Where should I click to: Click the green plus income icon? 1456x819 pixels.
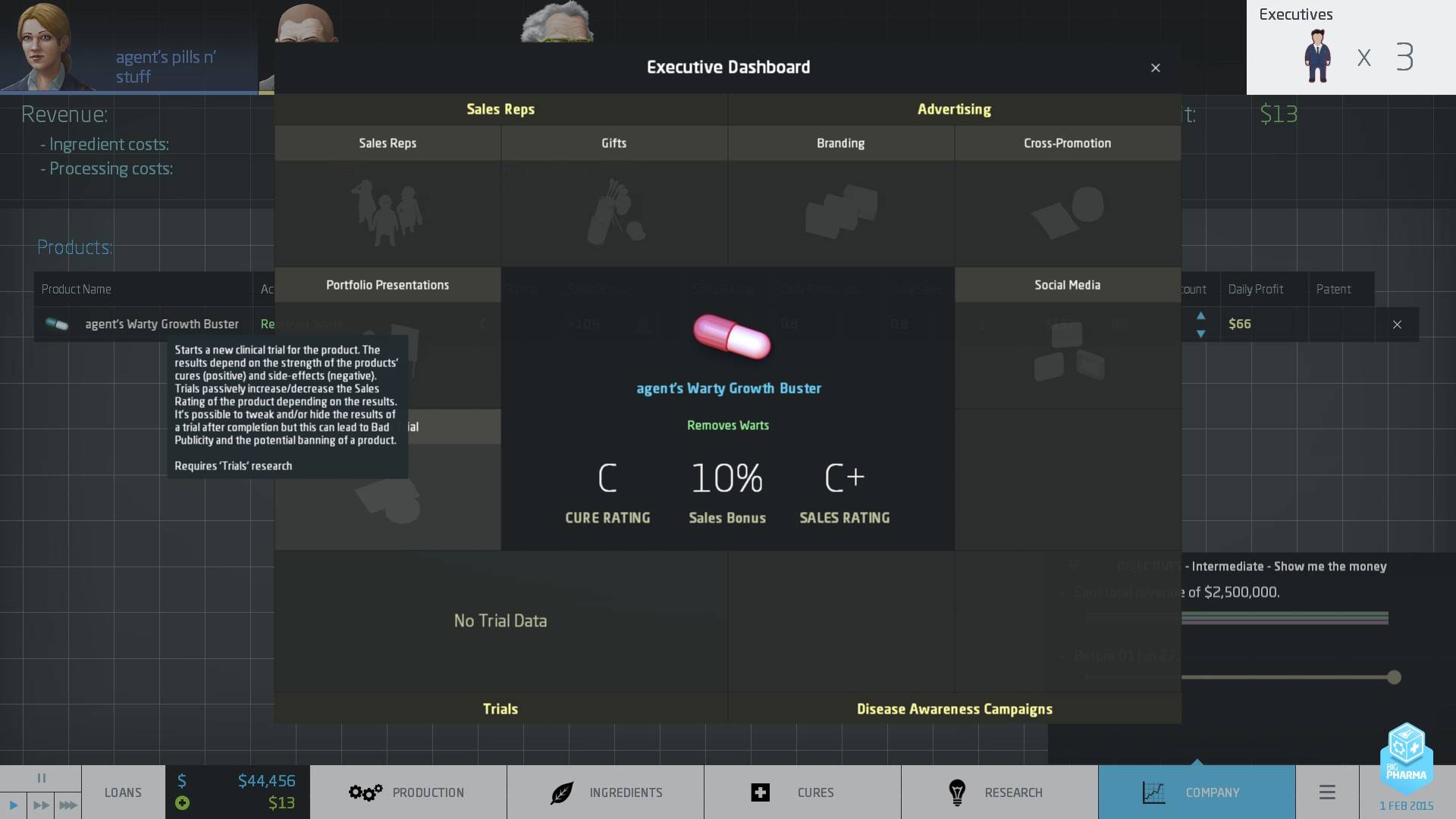tap(182, 803)
